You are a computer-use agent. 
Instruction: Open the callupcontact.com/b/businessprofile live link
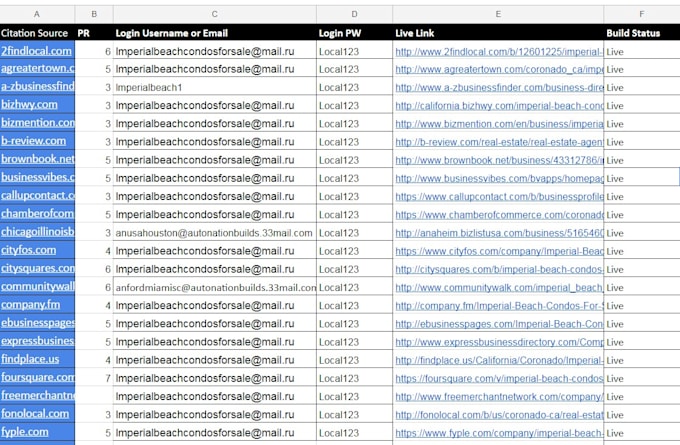[x=499, y=197]
